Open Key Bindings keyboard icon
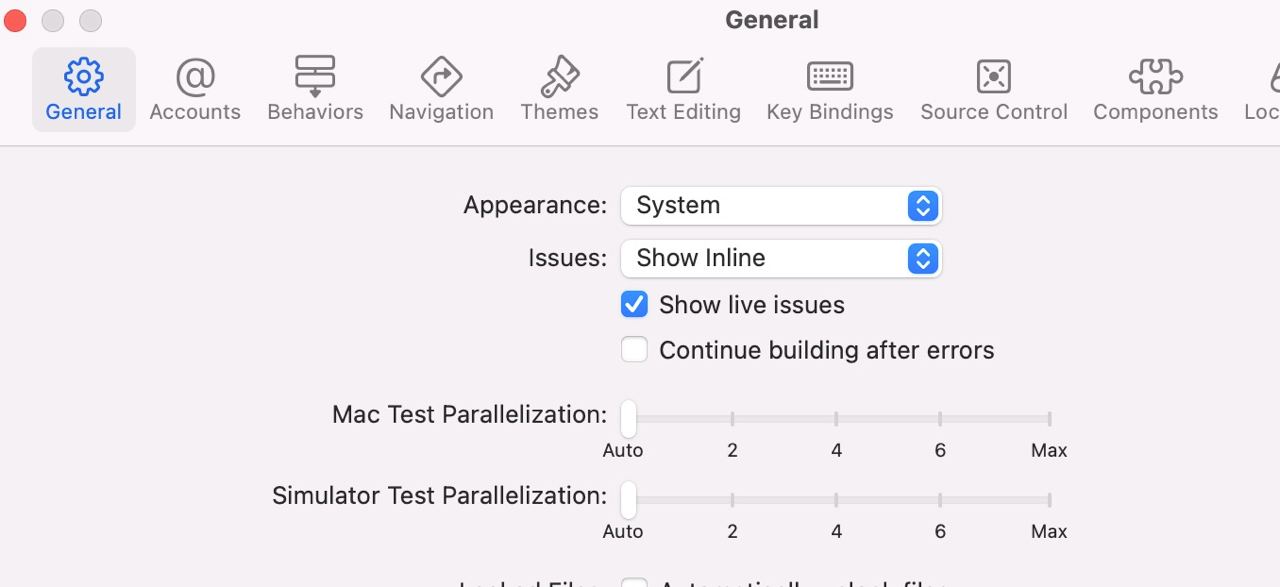The image size is (1280, 587). pos(830,77)
